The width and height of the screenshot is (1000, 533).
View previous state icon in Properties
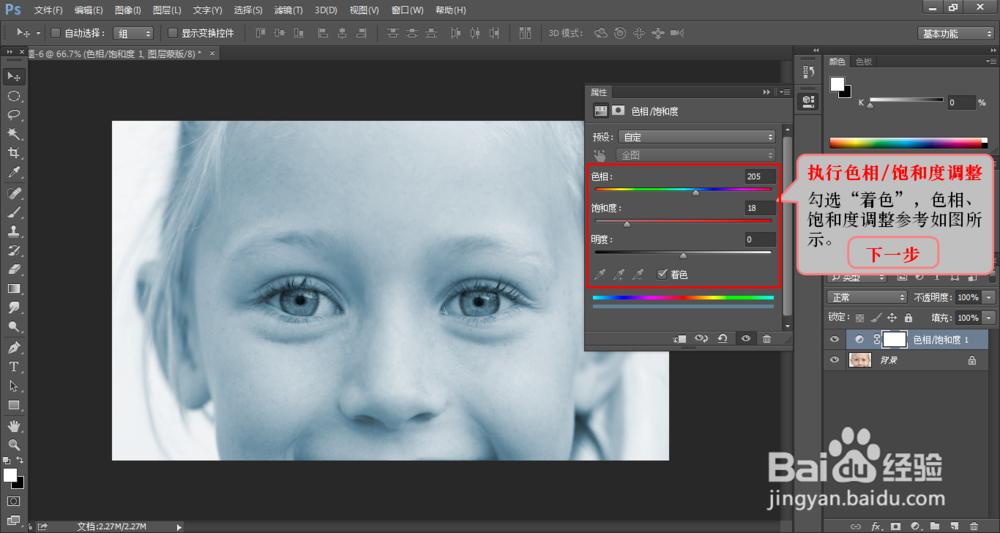click(701, 339)
